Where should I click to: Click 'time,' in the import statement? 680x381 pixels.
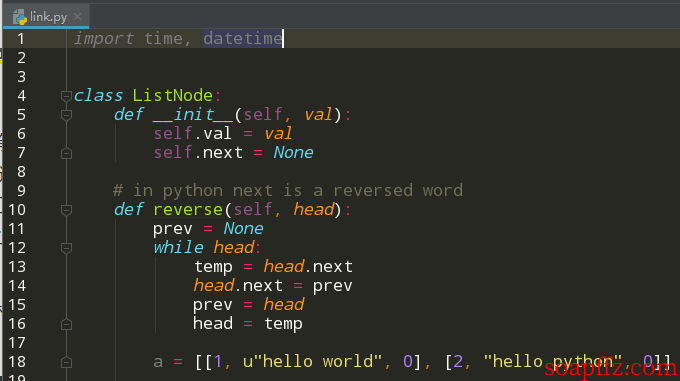pos(167,39)
